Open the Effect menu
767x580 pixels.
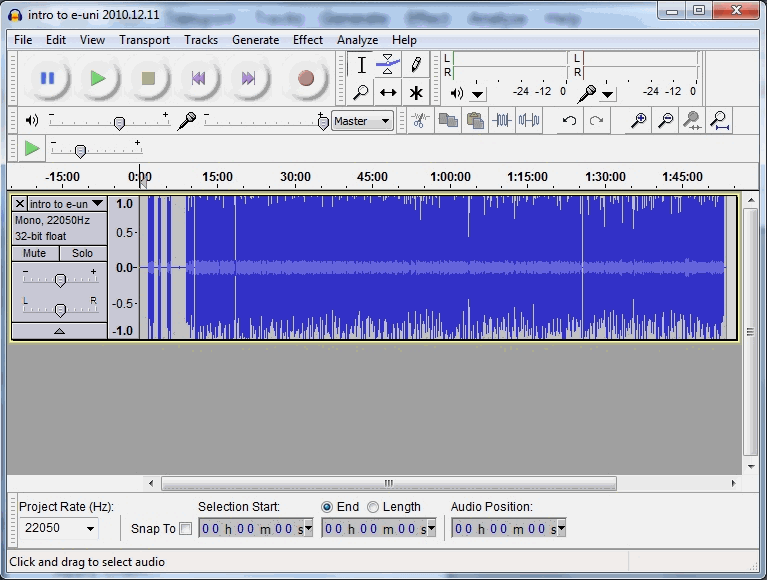(307, 40)
